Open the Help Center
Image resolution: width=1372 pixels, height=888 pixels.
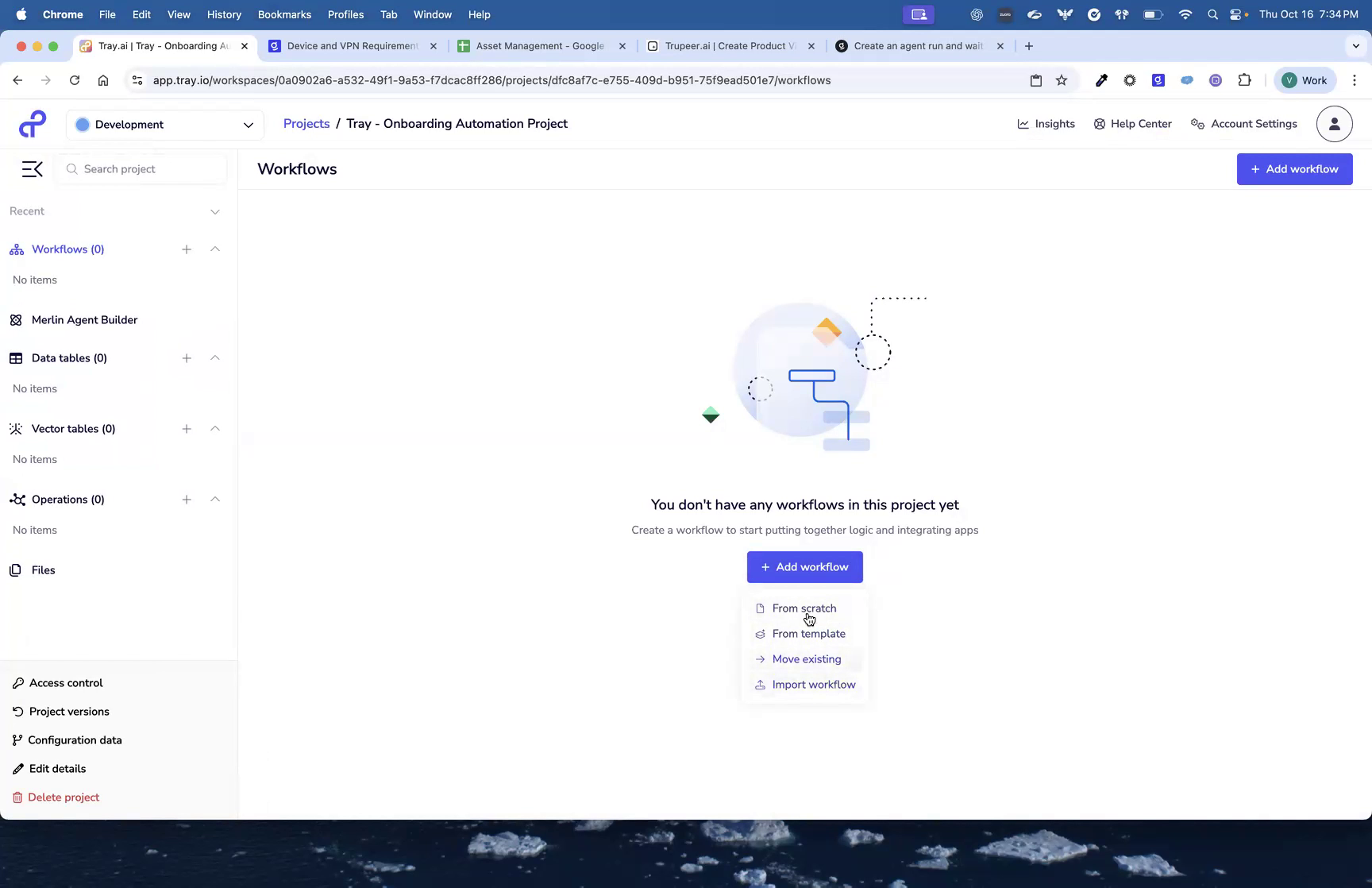[x=1132, y=123]
